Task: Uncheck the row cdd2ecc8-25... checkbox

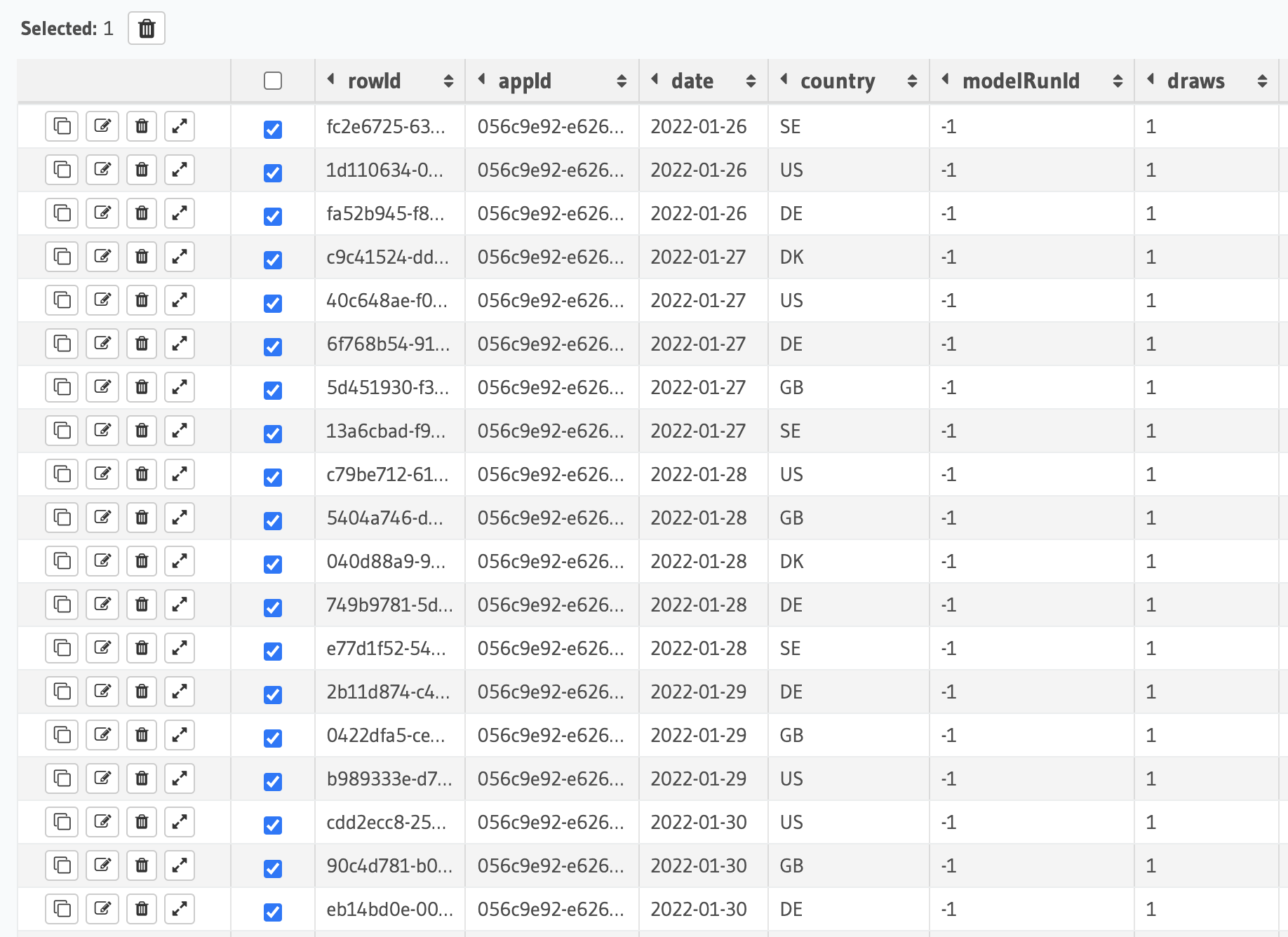Action: pyautogui.click(x=273, y=825)
